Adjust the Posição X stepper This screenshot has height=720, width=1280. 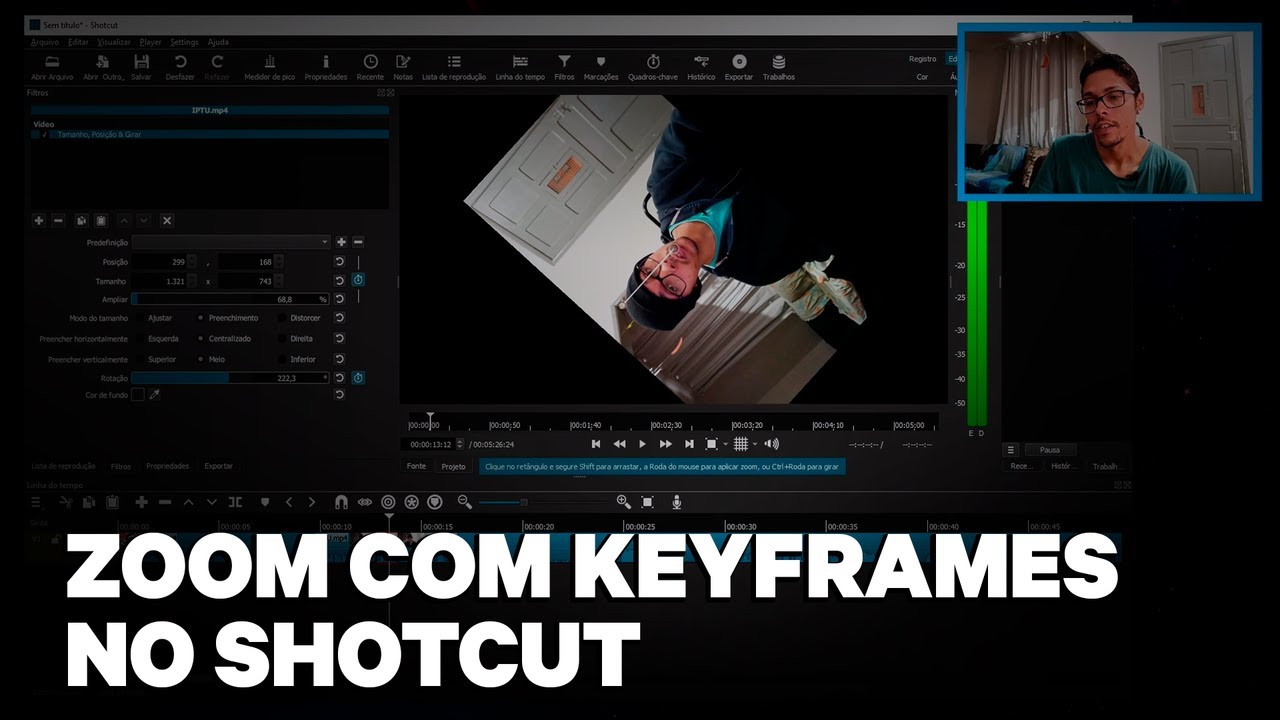192,261
